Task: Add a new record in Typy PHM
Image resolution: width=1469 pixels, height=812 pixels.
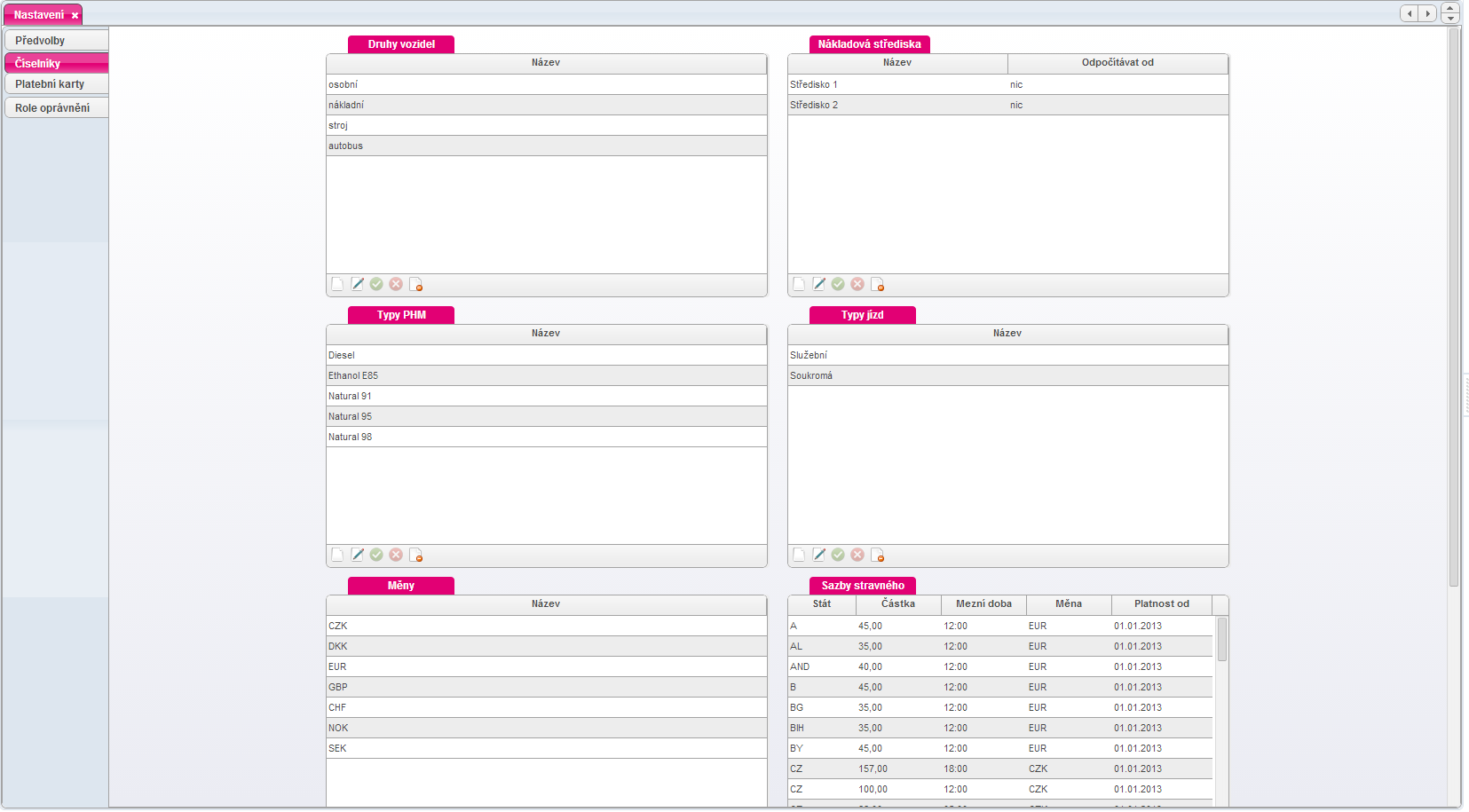Action: click(x=337, y=555)
